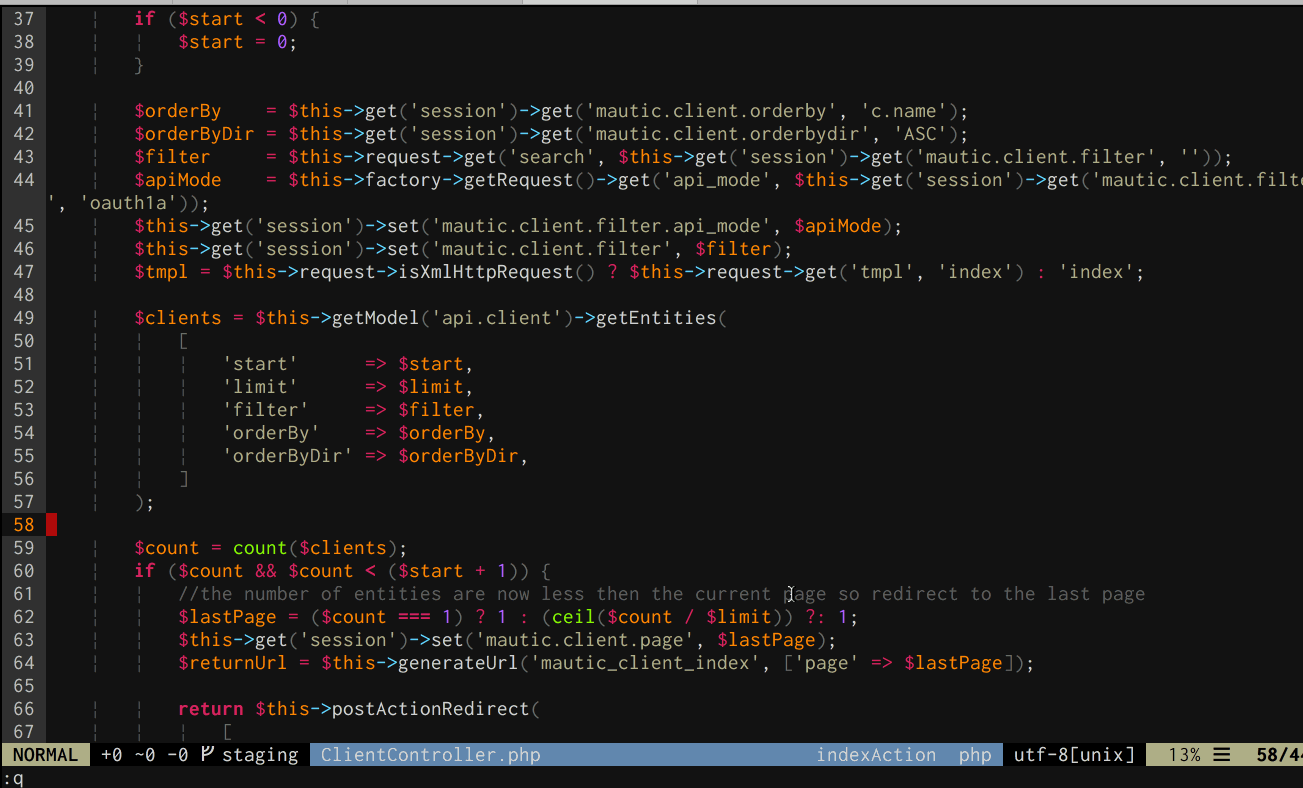Place cursor on the $clients variable declaration
Viewport: 1303px width, 788px height.
[x=177, y=318]
